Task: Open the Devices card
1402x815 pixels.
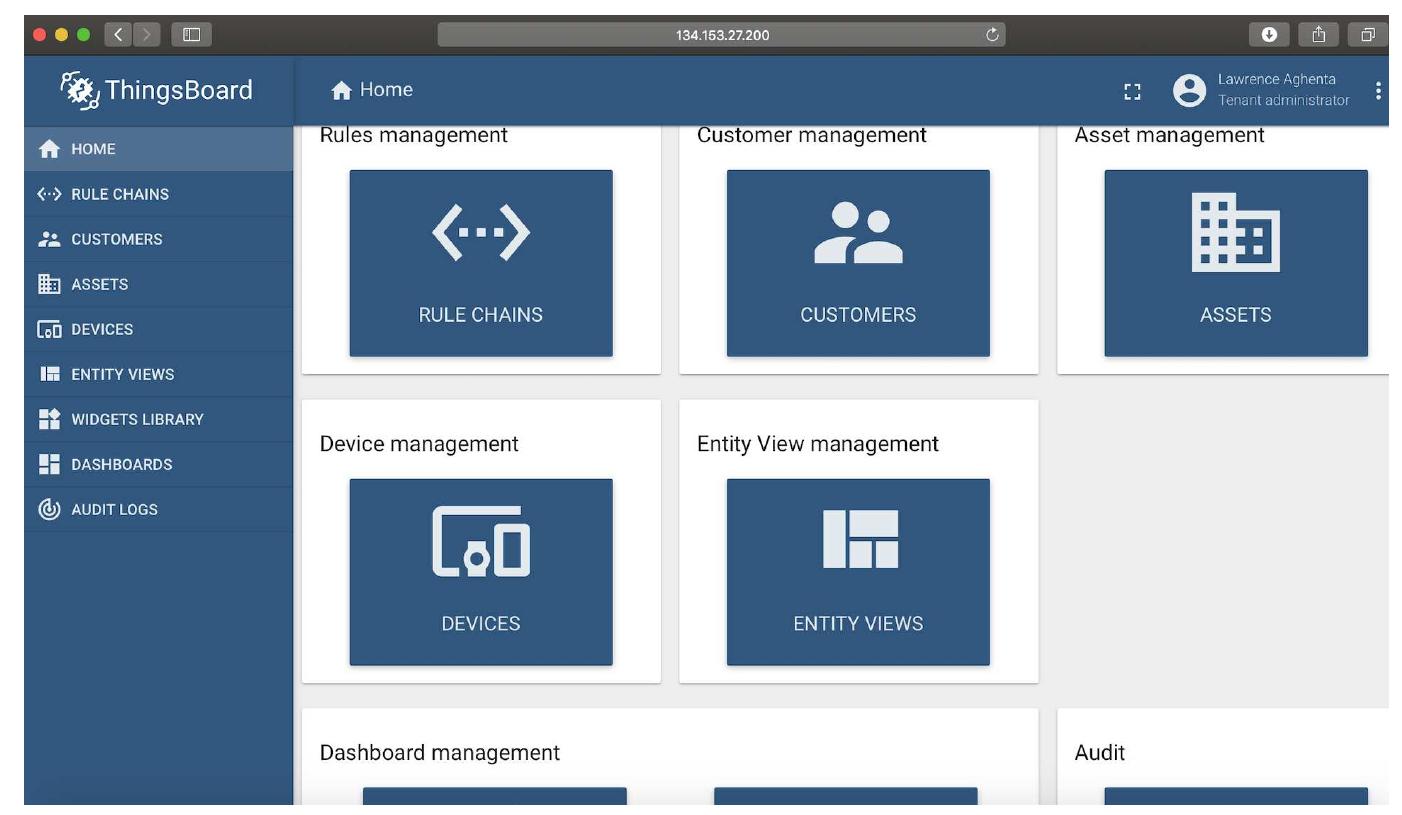Action: point(480,572)
